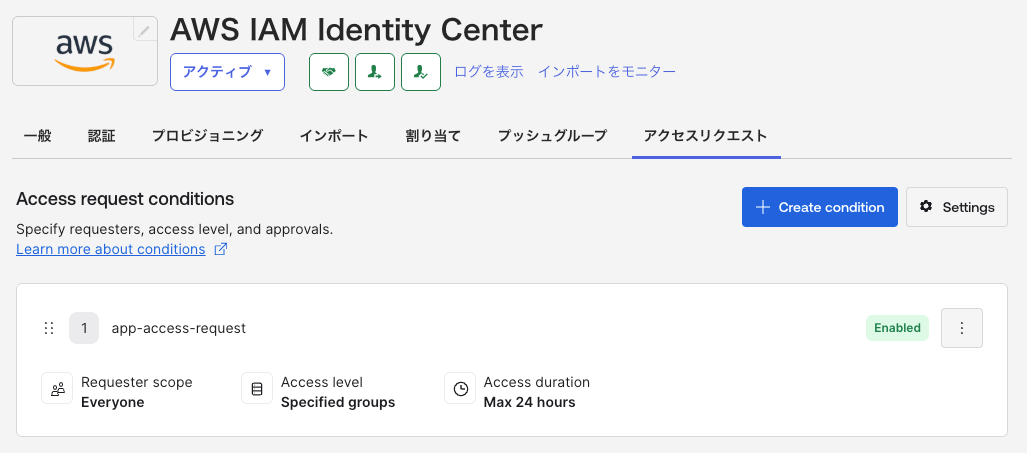Click the インポートをモニター link
The height and width of the screenshot is (453, 1027).
[607, 72]
